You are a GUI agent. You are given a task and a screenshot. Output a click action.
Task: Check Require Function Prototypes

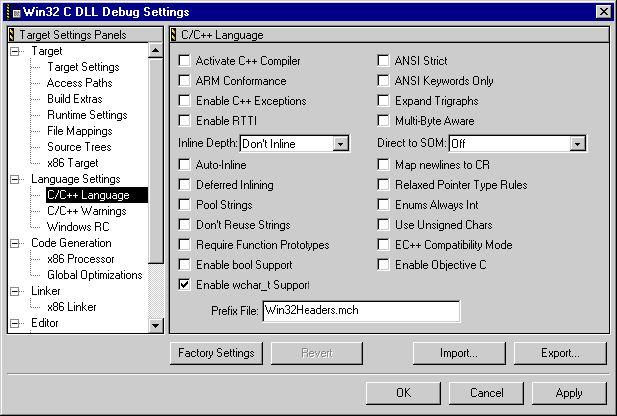click(x=184, y=245)
